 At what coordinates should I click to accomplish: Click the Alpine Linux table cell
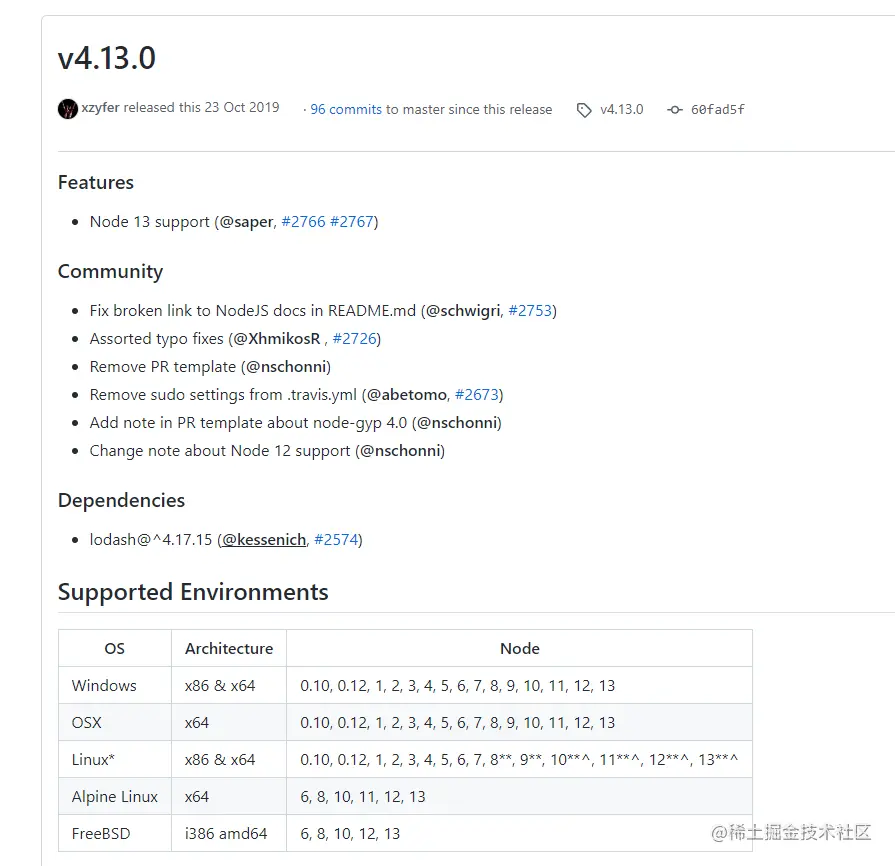point(115,796)
